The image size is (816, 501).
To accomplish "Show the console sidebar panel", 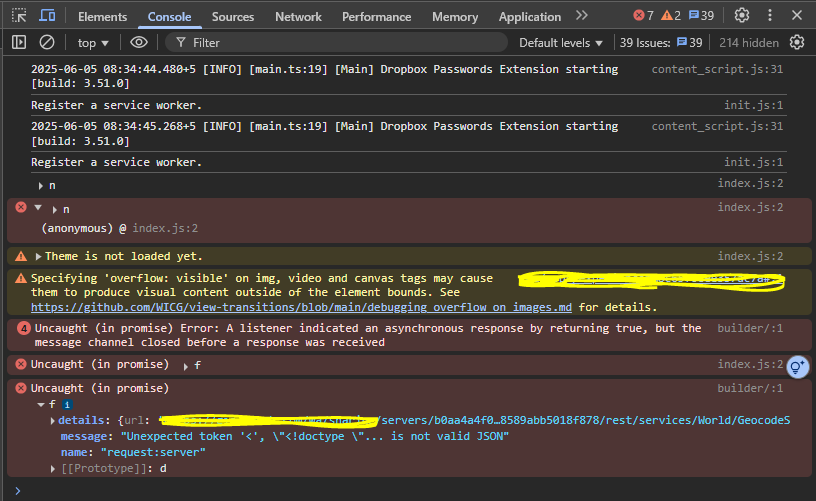I will [19, 42].
